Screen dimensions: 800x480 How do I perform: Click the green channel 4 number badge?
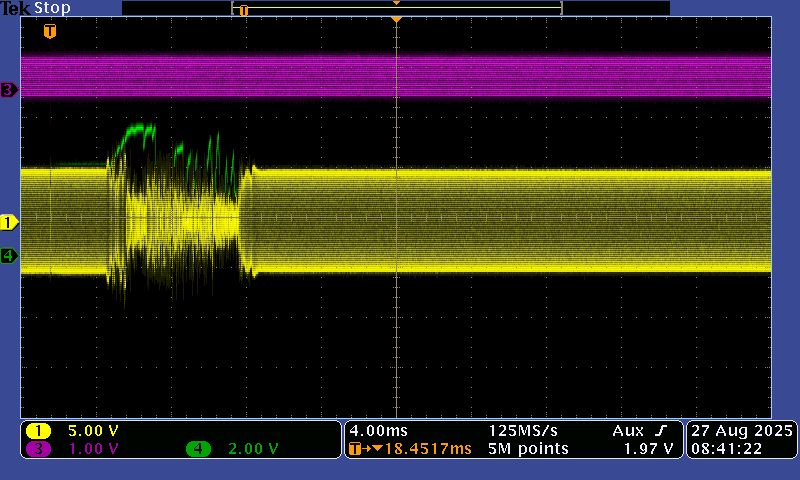point(198,449)
